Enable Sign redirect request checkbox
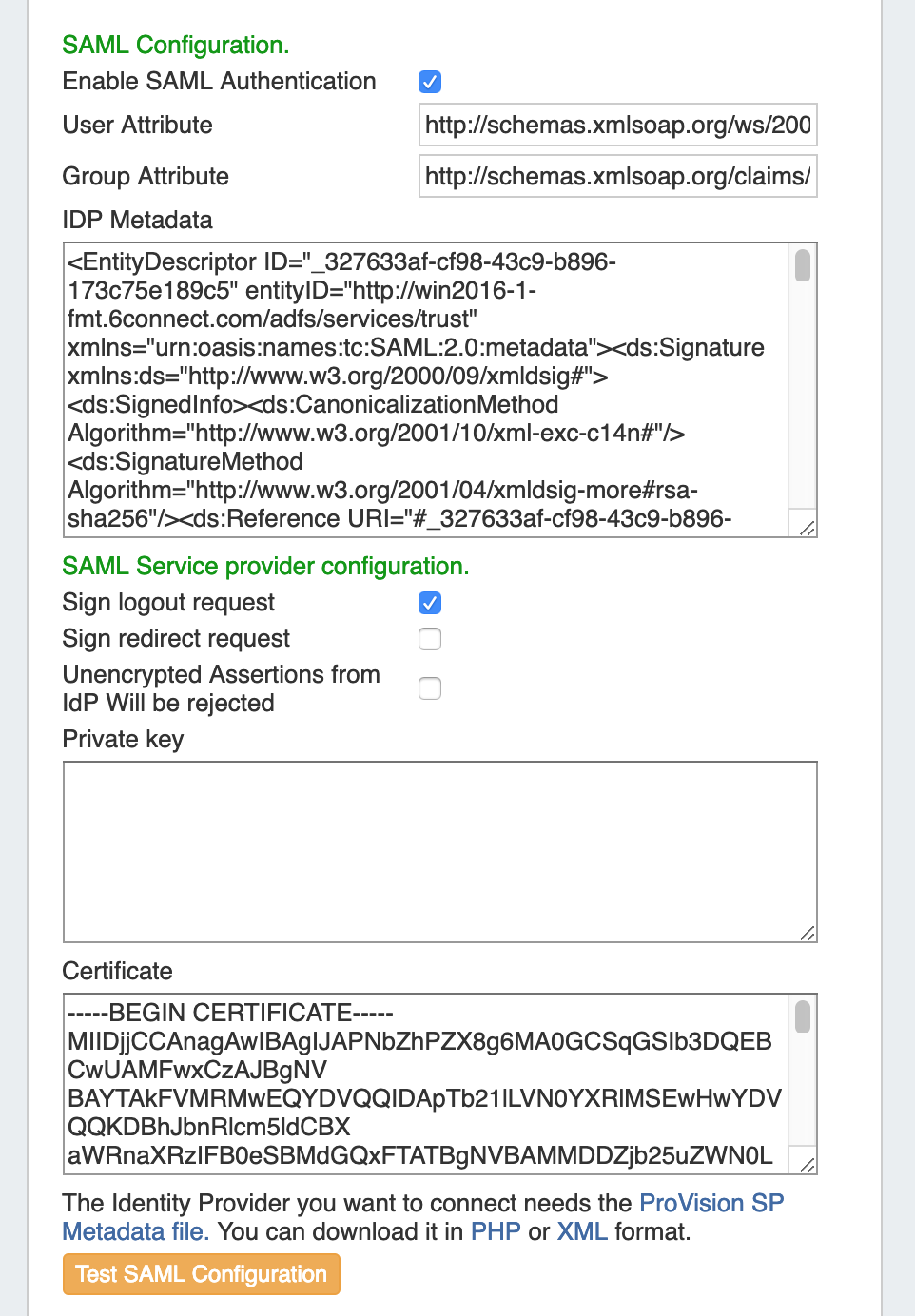Screen dimensions: 915x1316 coord(430,639)
